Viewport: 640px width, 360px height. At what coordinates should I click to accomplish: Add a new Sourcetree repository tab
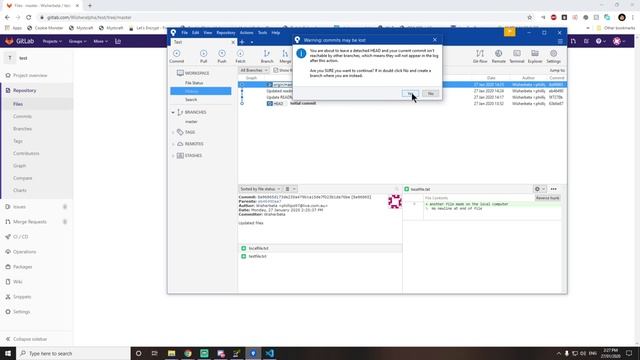(x=242, y=42)
